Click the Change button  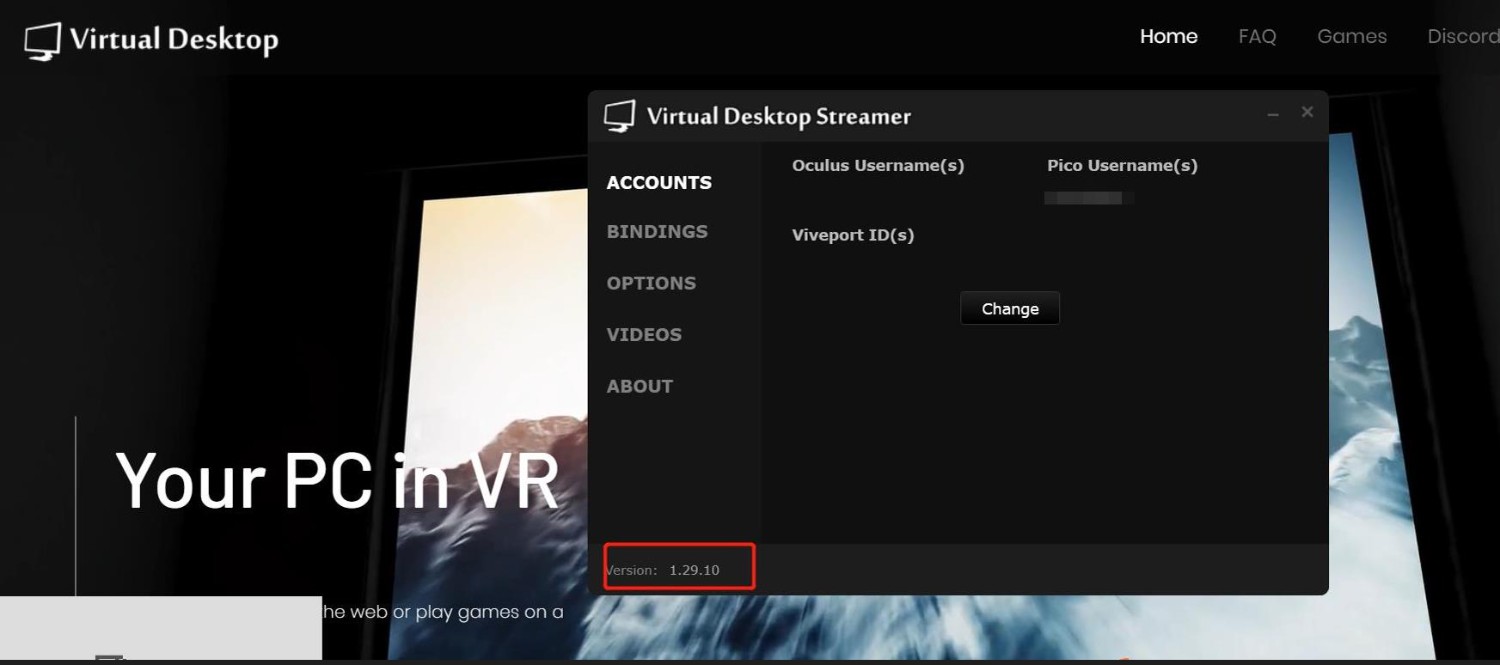1010,308
